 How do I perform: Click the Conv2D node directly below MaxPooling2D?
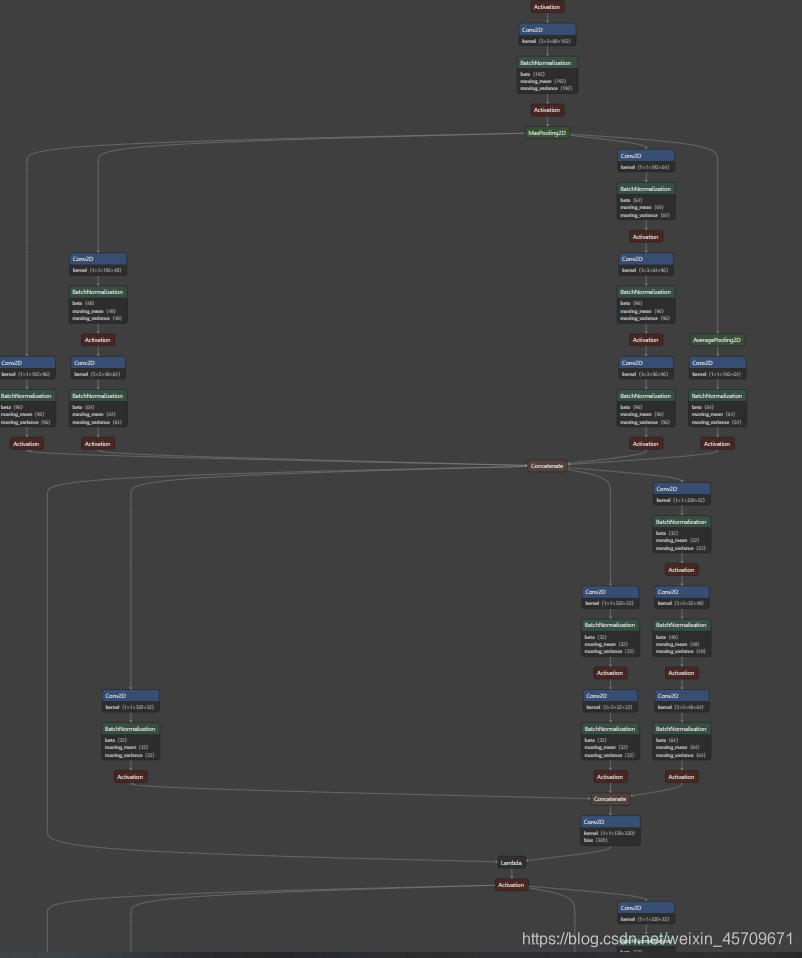click(646, 161)
